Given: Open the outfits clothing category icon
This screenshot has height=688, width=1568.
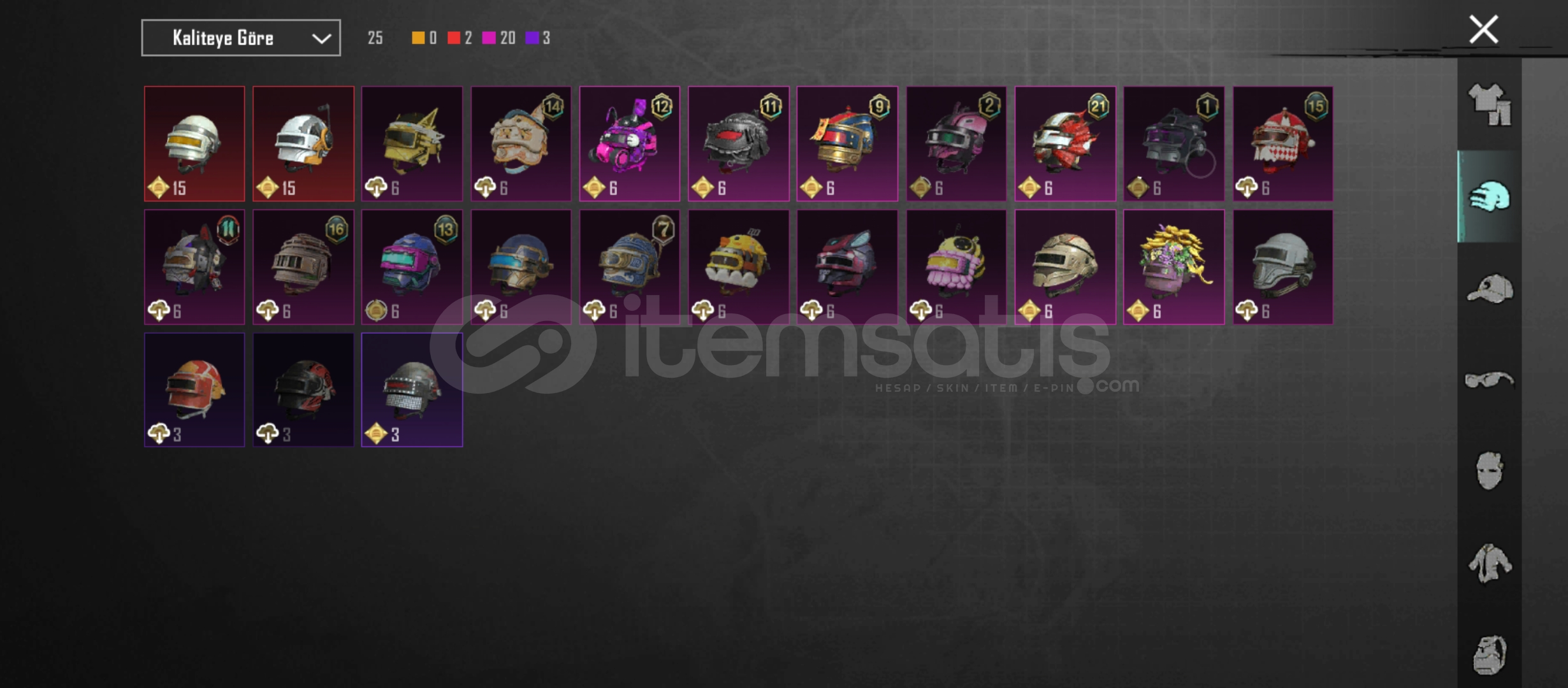Looking at the screenshot, I should point(1490,104).
